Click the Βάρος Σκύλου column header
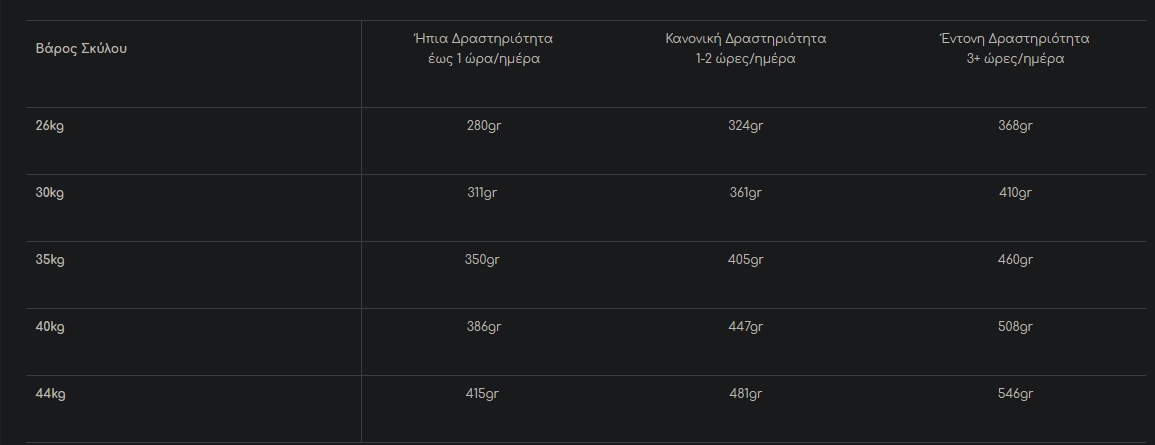The image size is (1155, 445). [x=82, y=48]
